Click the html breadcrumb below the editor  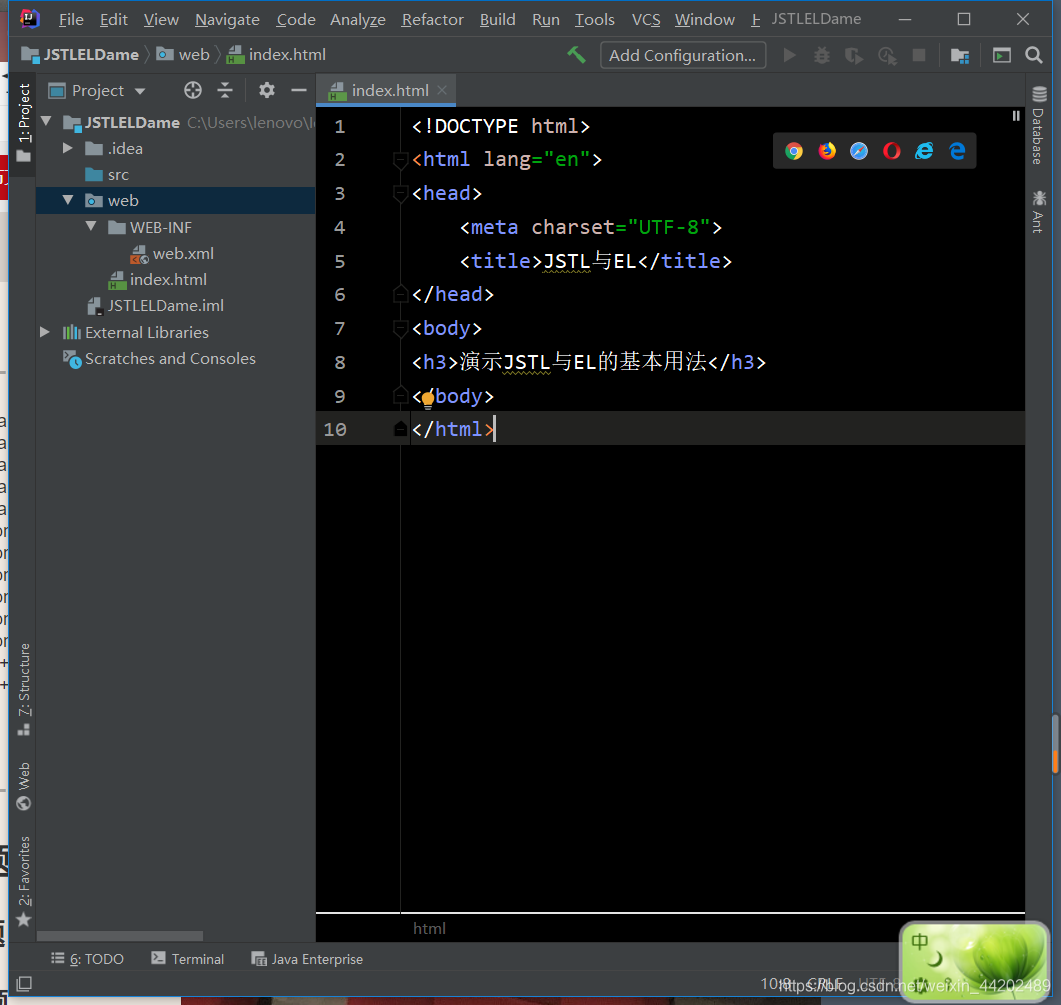429,929
